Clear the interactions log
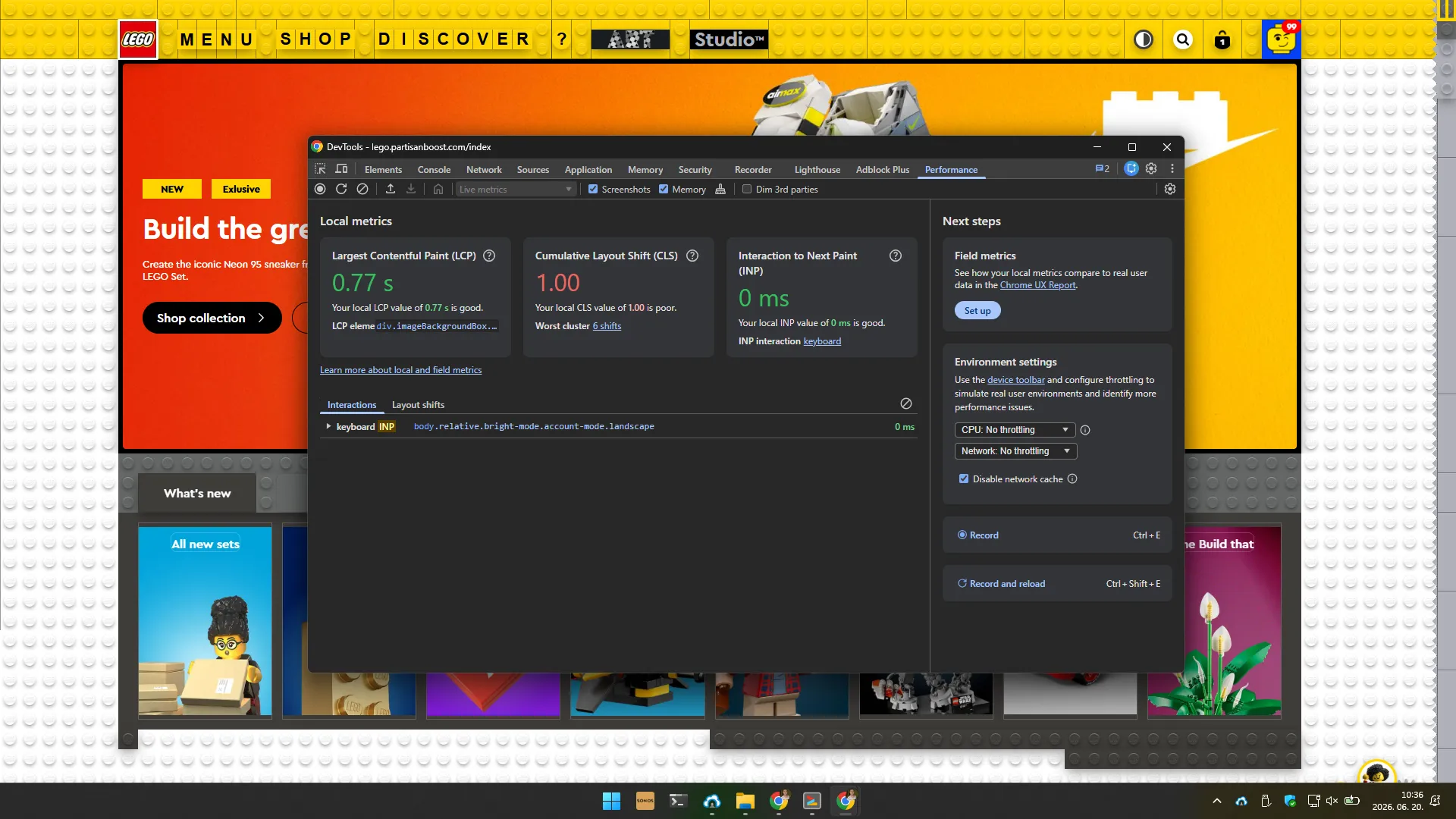 point(906,403)
